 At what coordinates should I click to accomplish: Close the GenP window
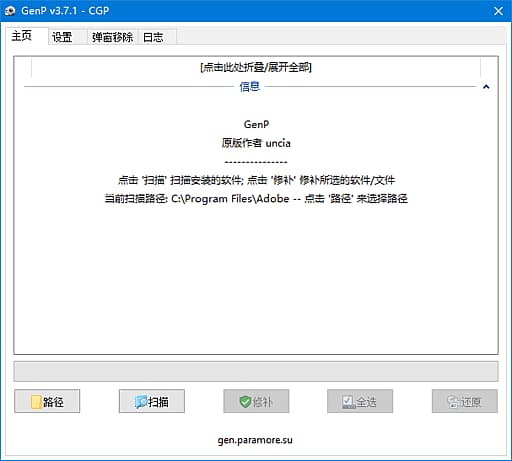click(x=498, y=11)
